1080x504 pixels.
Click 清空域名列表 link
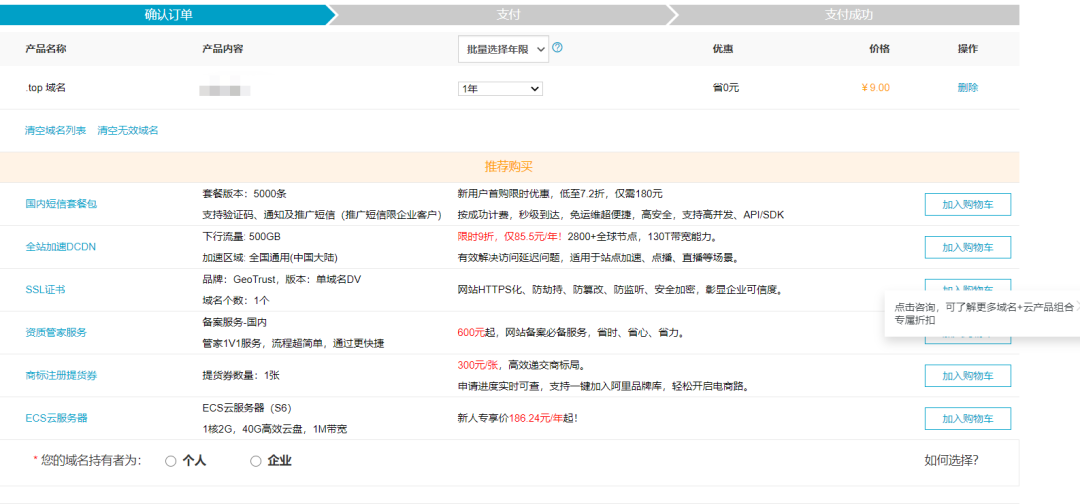55,130
